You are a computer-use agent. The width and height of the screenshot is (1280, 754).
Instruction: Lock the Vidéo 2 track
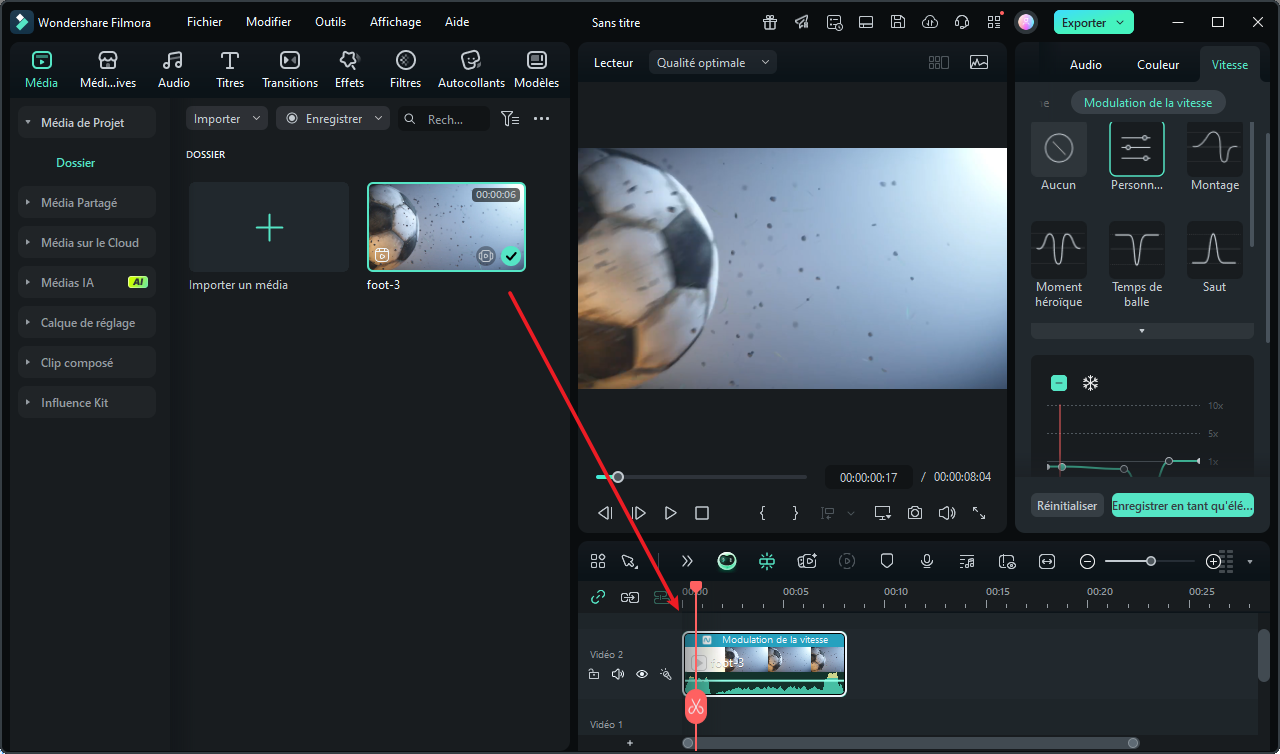coord(594,674)
